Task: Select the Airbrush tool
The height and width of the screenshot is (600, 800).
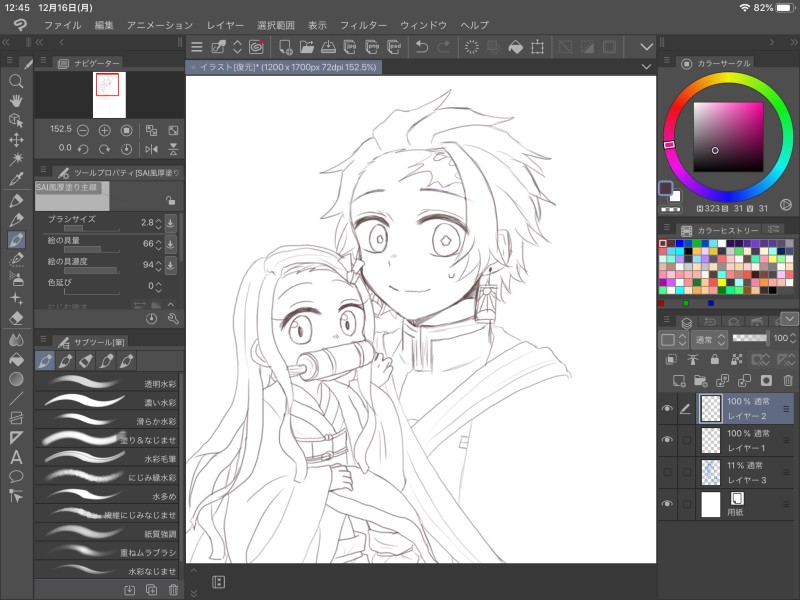Action: tap(16, 279)
